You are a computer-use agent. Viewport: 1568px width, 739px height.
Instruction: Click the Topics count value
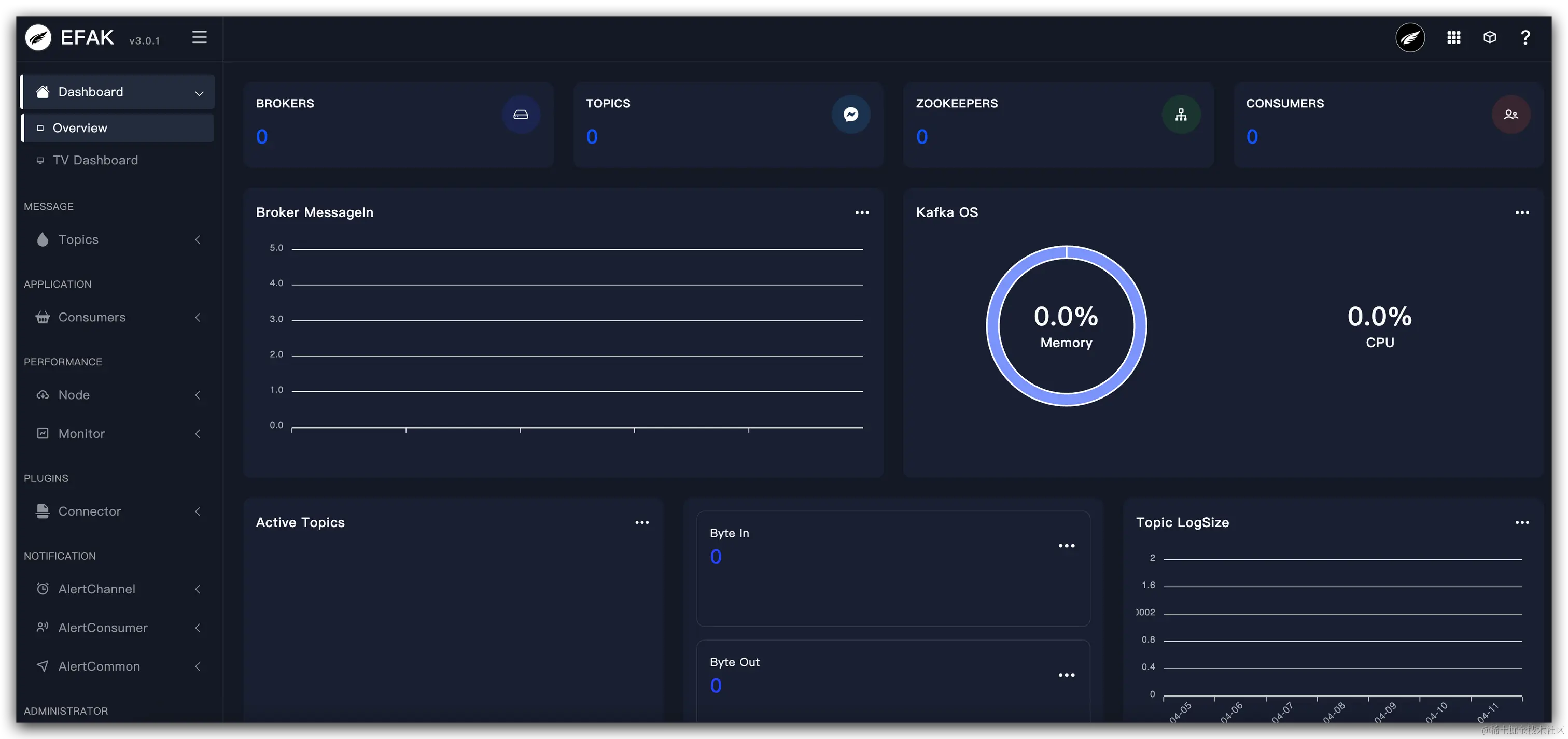coord(592,137)
